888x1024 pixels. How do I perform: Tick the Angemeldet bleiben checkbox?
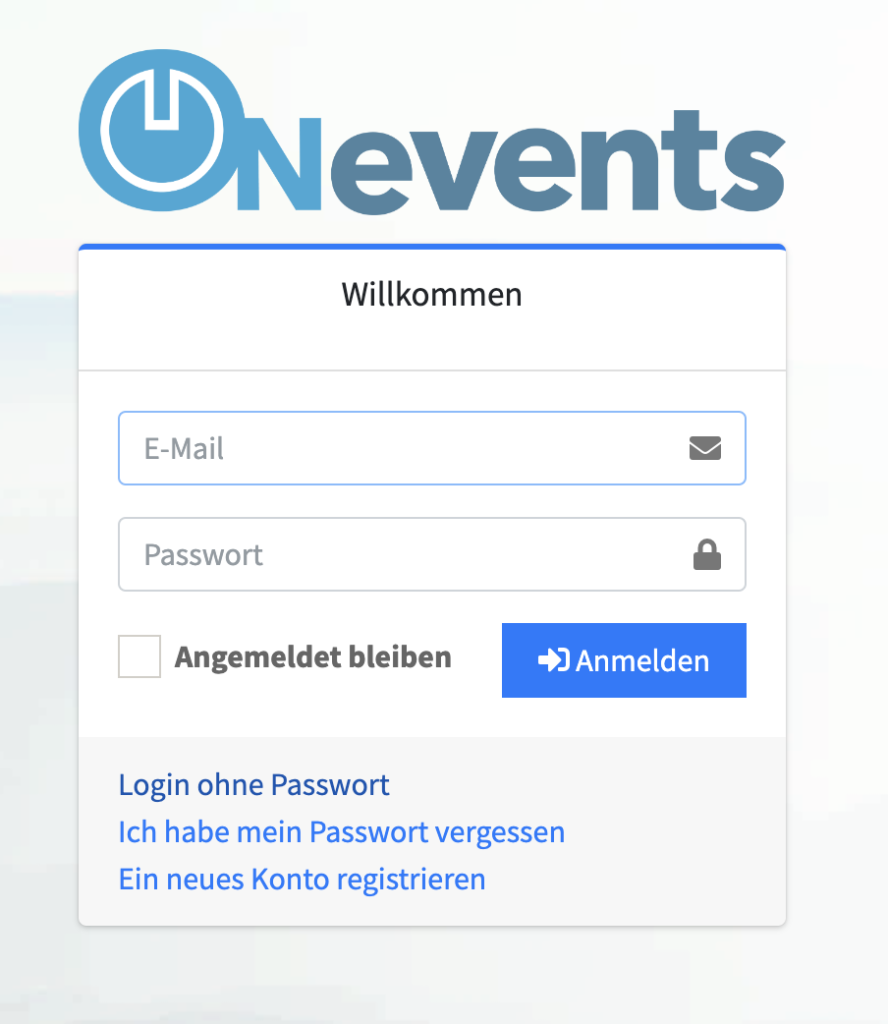[139, 656]
